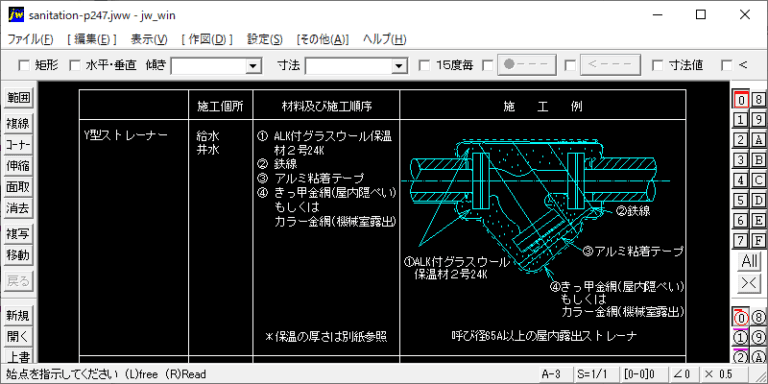Select the 伸縮 extend/trim tool
768x384 pixels.
18,167
